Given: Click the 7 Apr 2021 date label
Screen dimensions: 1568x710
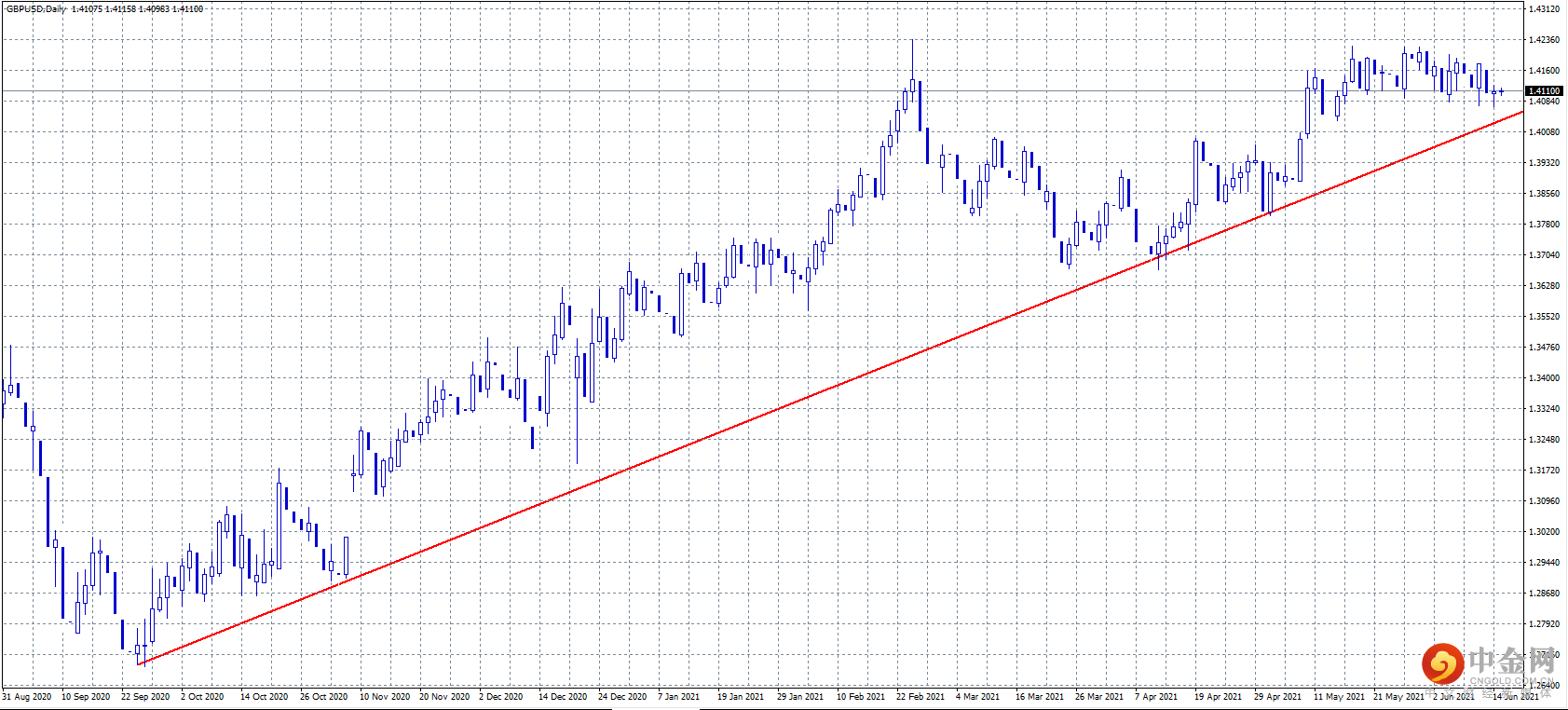Looking at the screenshot, I should [x=1156, y=697].
